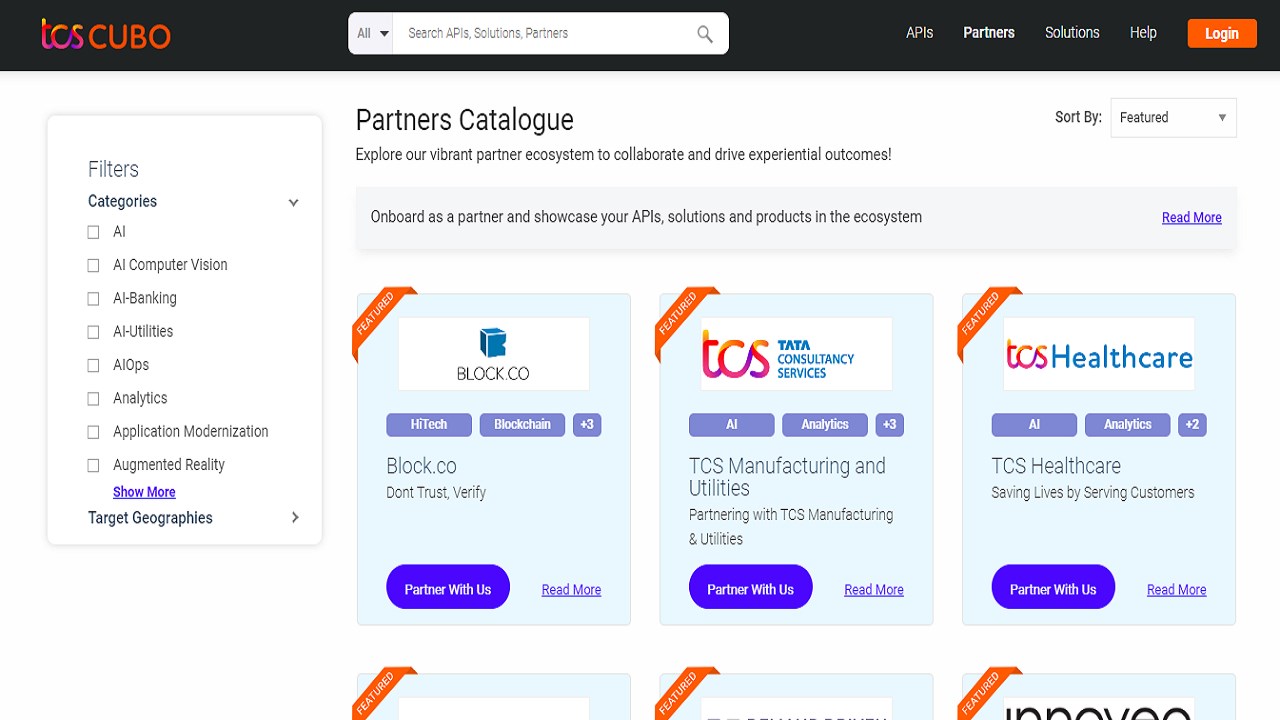Open Read More for TCS Healthcare
The image size is (1280, 720).
(1176, 590)
